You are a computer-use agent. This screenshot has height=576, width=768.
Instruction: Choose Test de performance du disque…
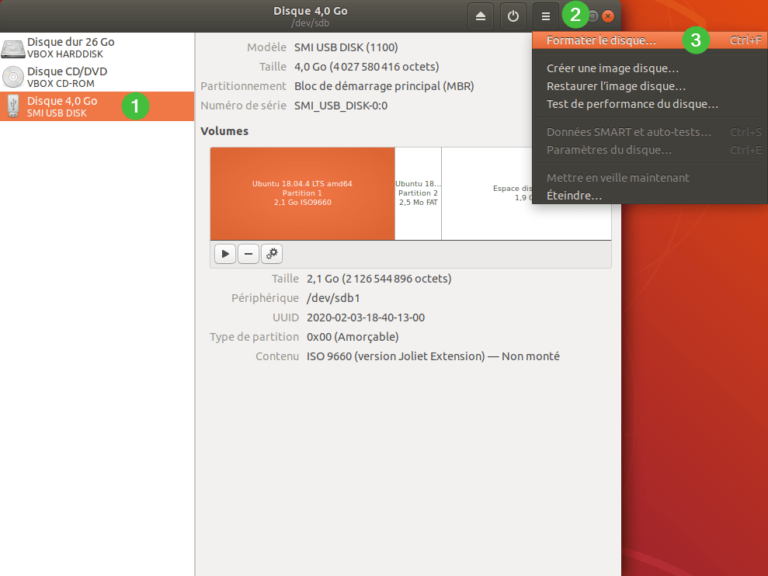tap(650, 104)
